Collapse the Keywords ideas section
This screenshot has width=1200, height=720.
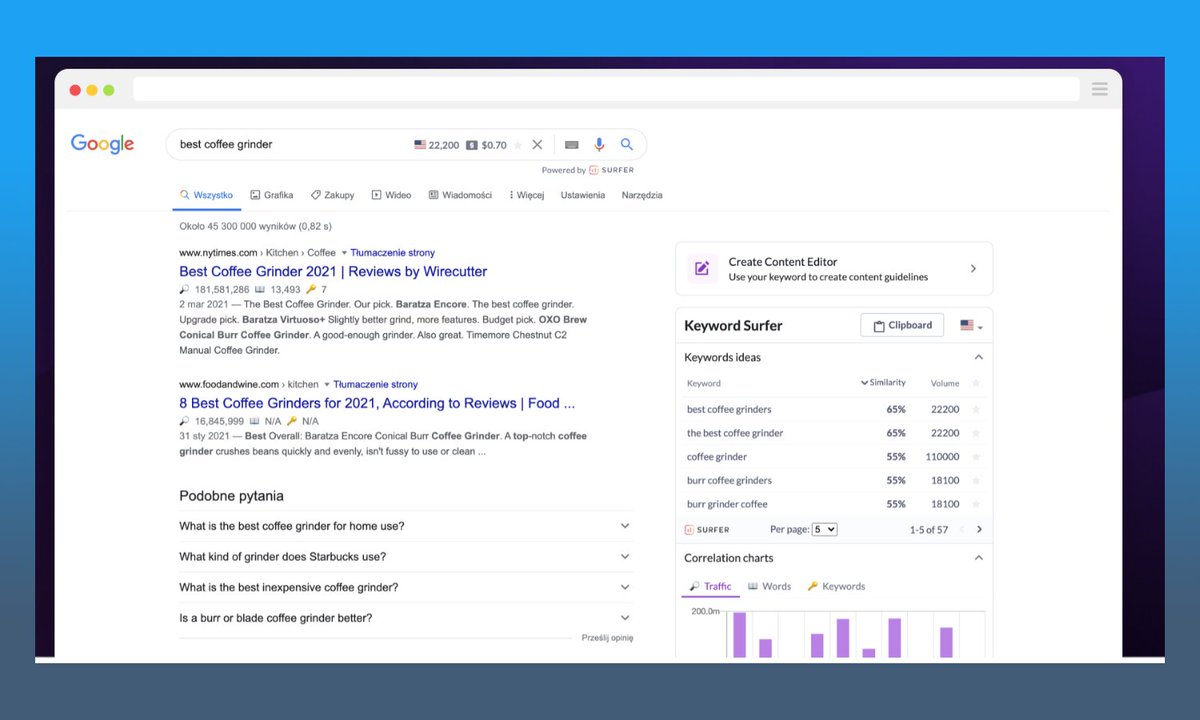(979, 357)
